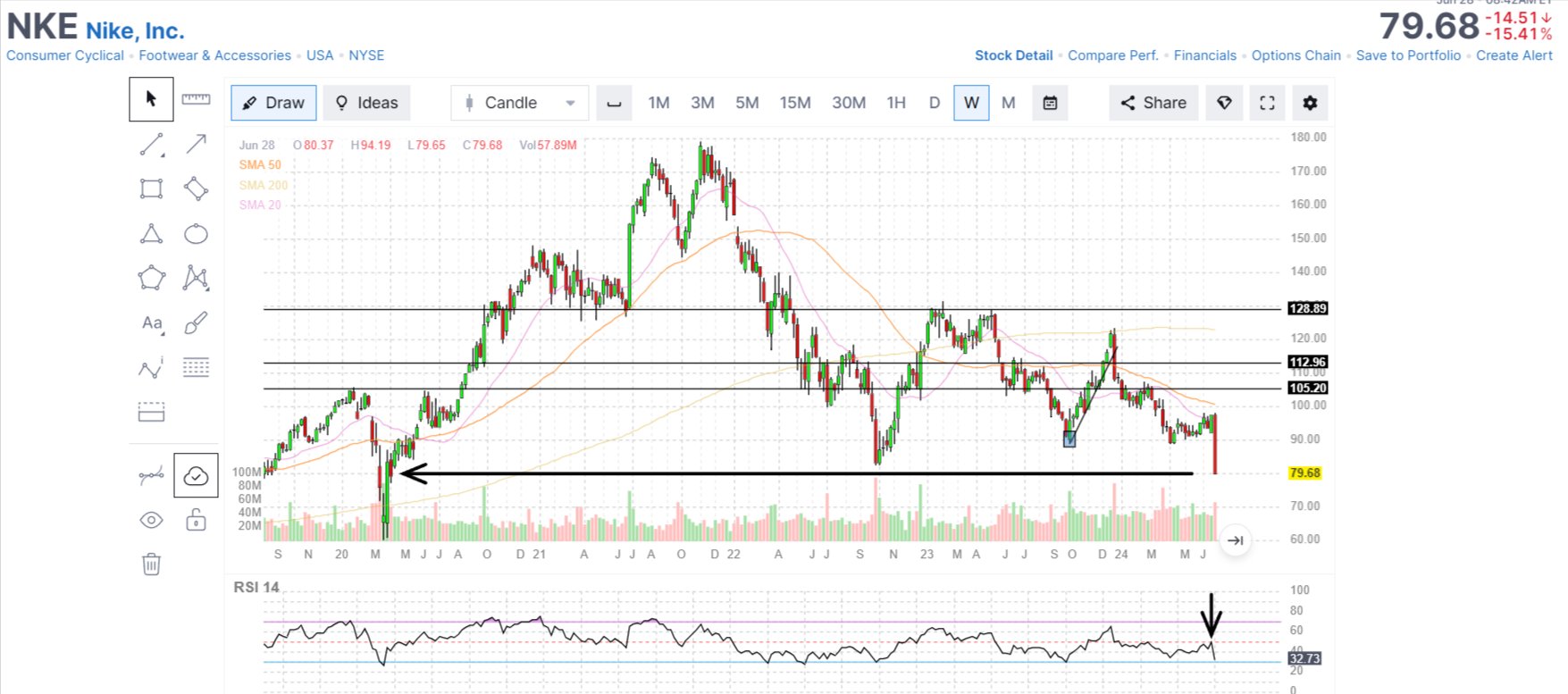Click Create Alert link
Screen dimensions: 1568x694
[x=1514, y=55]
